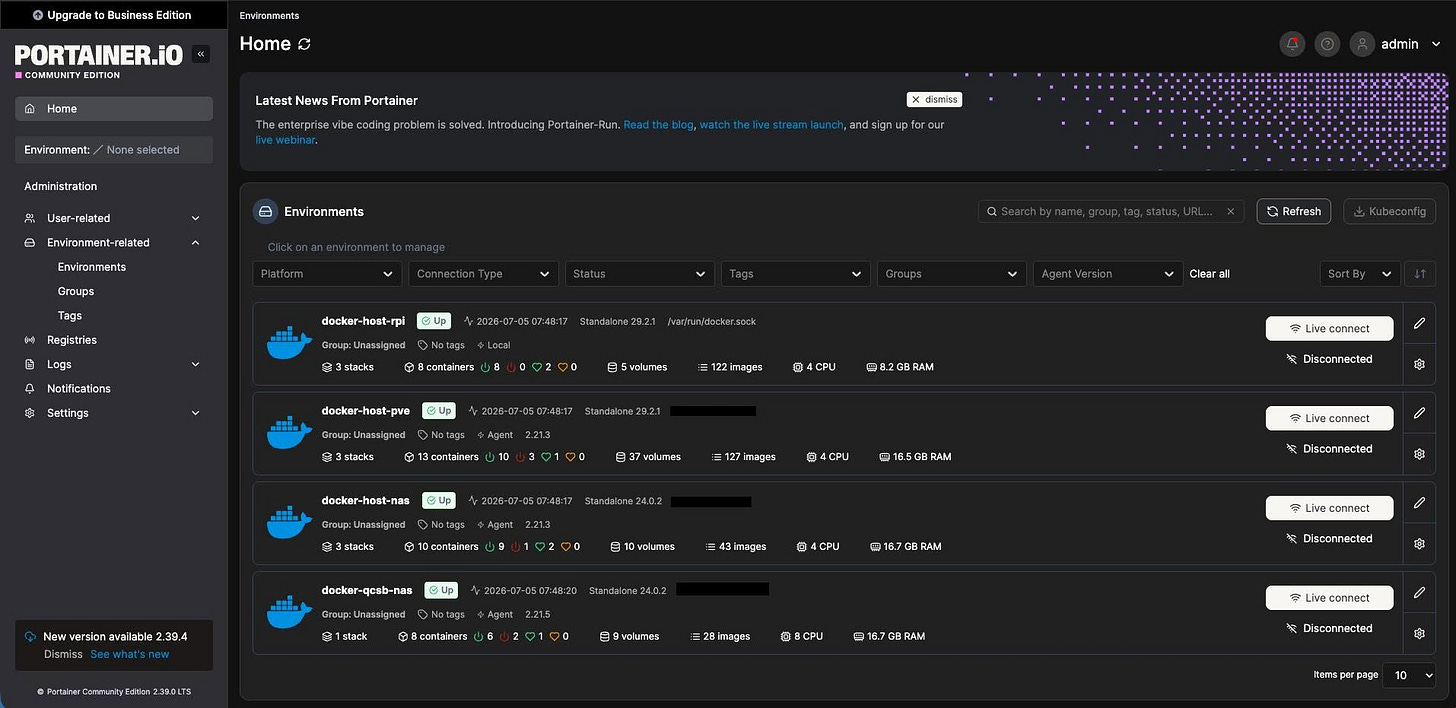Open the Status filter dropdown
The image size is (1456, 708).
[x=639, y=274]
